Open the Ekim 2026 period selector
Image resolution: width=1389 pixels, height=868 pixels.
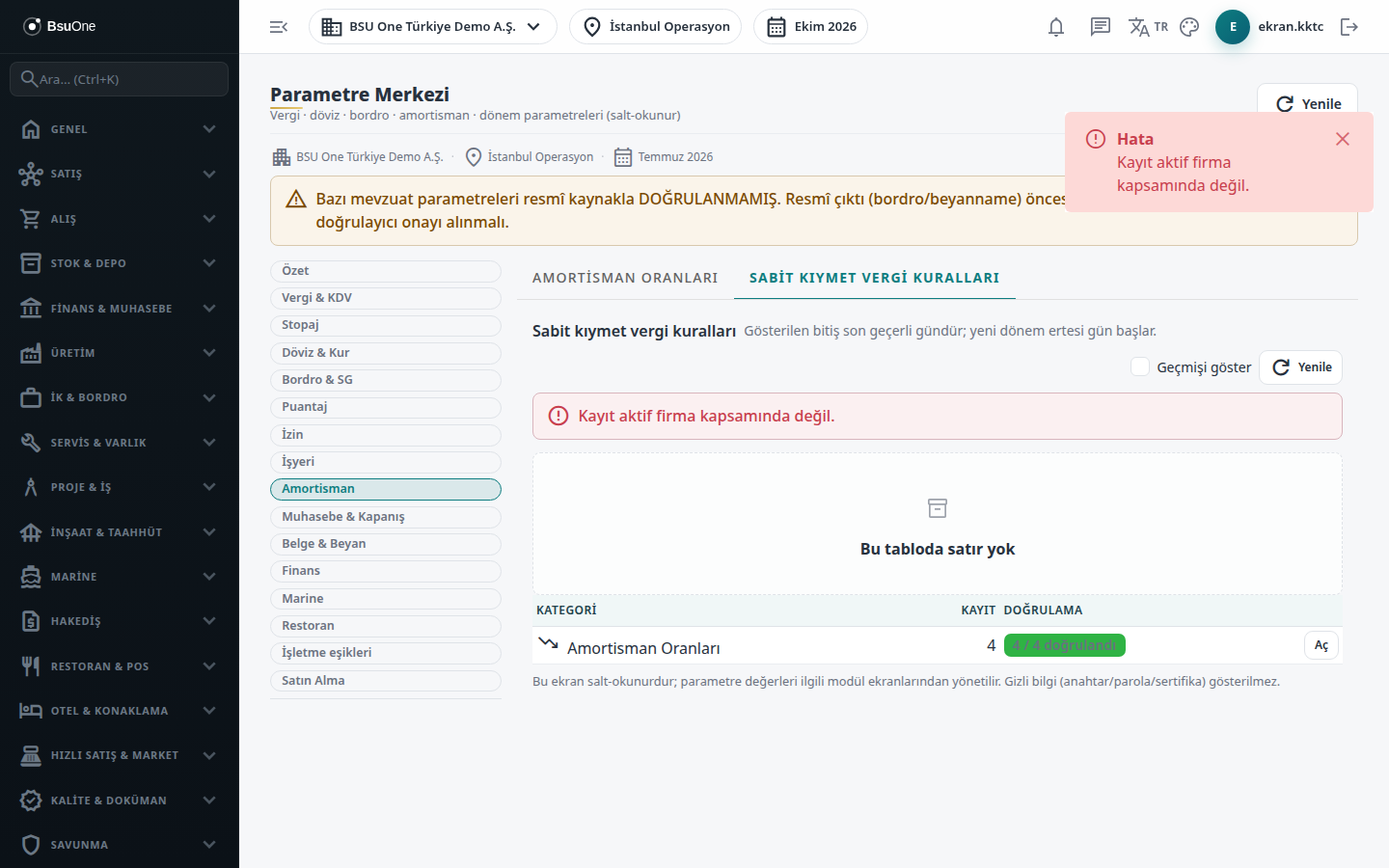(x=811, y=27)
